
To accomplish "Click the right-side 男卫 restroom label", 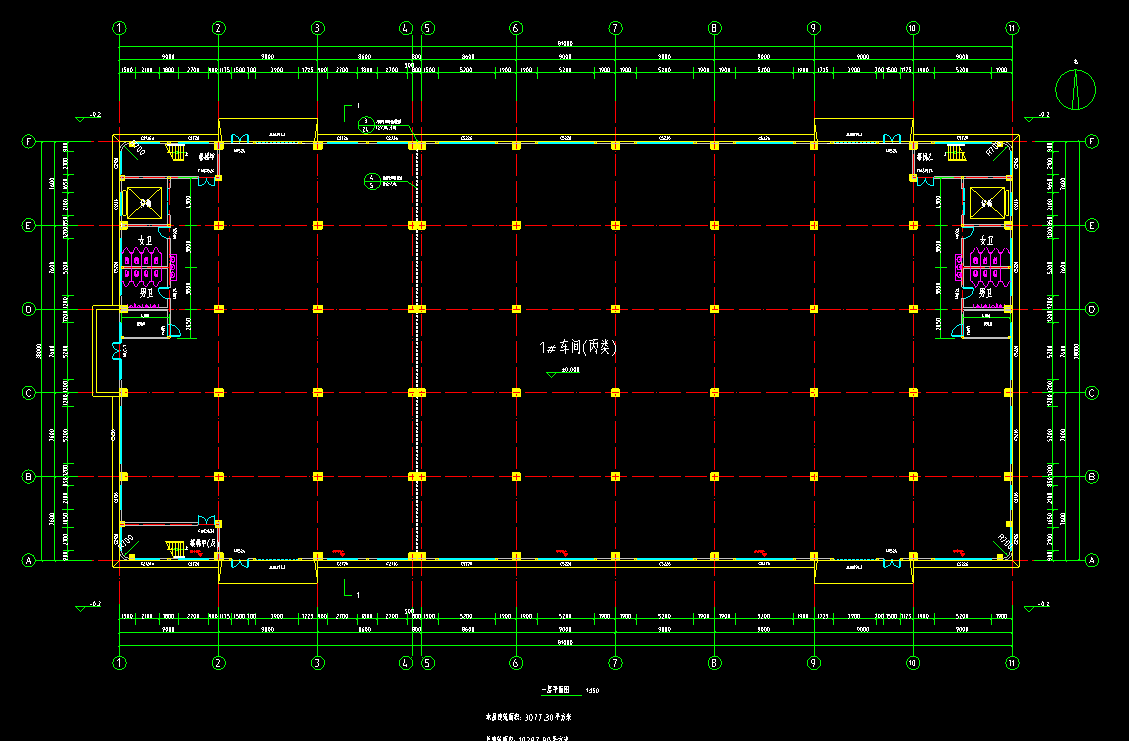I will [987, 292].
